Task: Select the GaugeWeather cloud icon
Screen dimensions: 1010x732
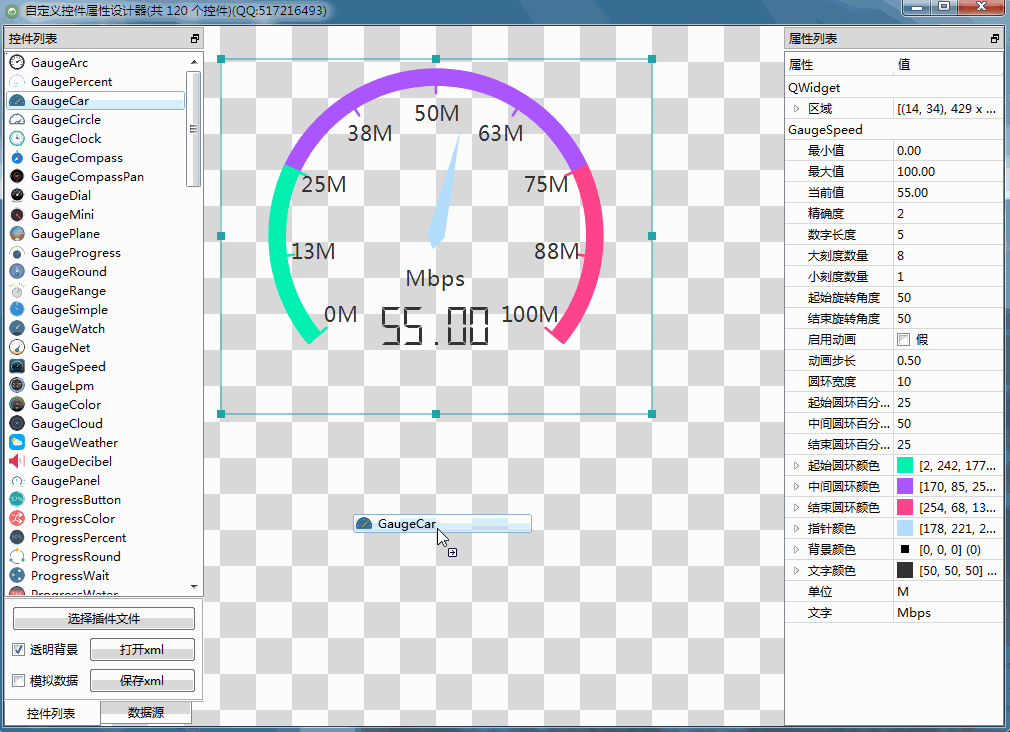Action: [x=17, y=443]
